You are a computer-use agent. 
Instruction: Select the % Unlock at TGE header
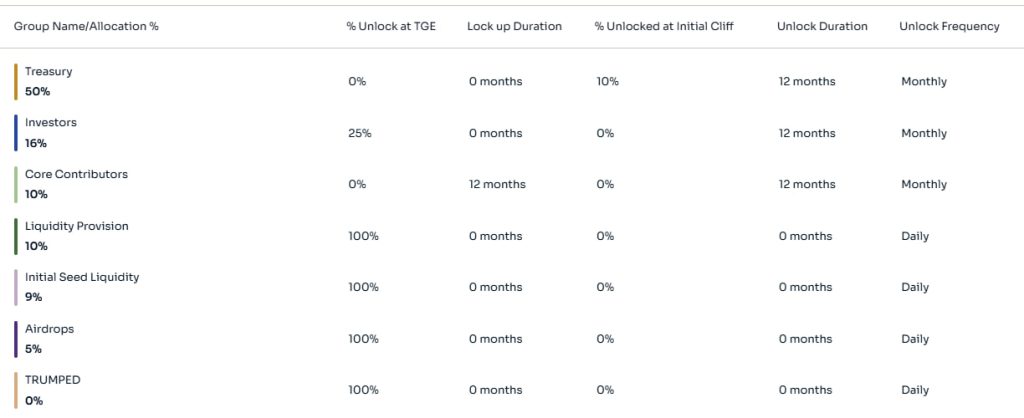(x=391, y=27)
